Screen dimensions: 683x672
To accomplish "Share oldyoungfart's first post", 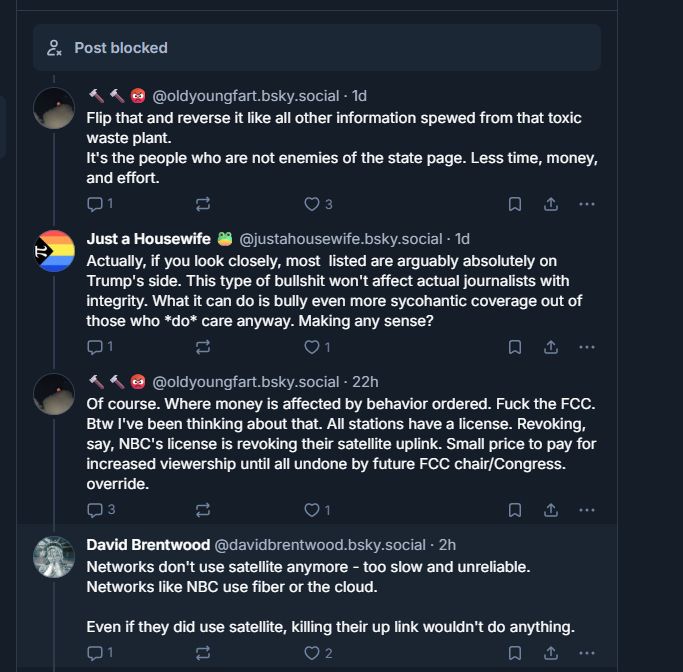I will (x=551, y=204).
